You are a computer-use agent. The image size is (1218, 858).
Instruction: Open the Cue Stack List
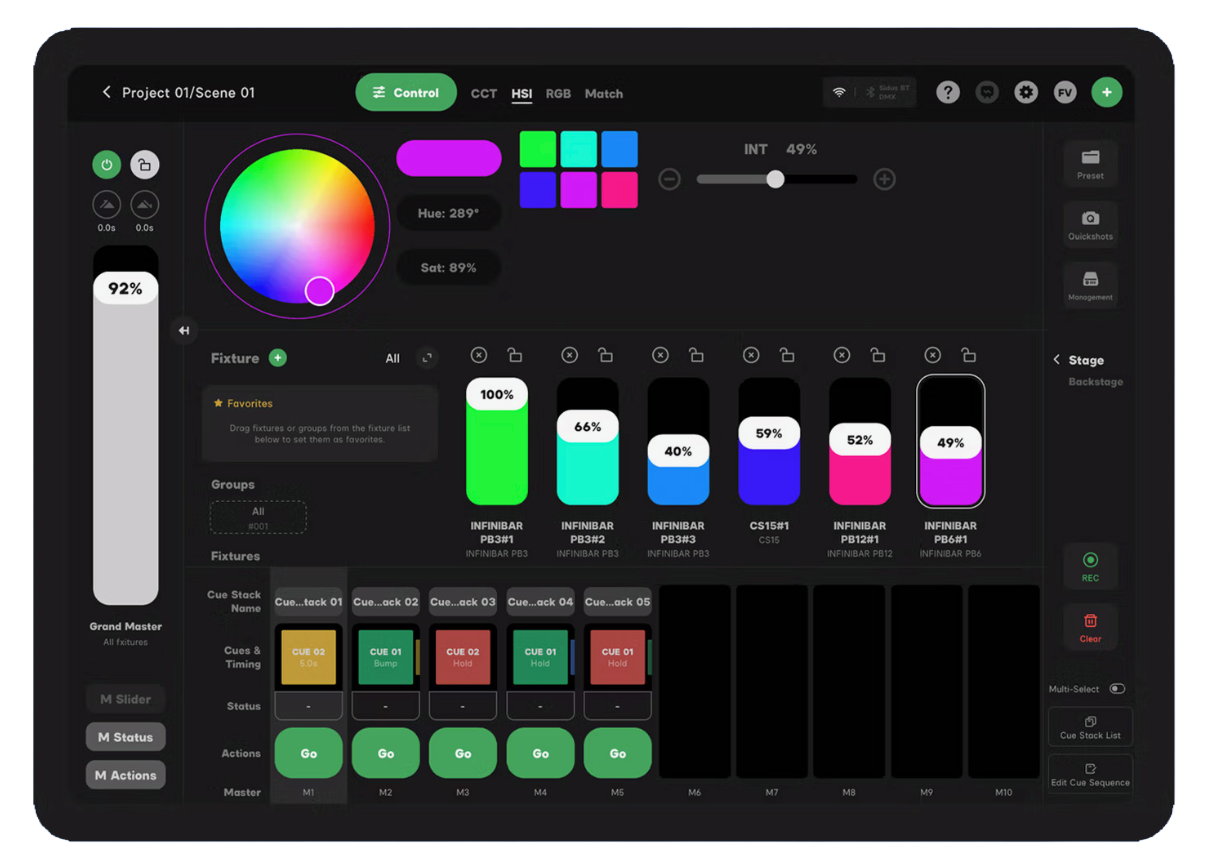coord(1090,727)
